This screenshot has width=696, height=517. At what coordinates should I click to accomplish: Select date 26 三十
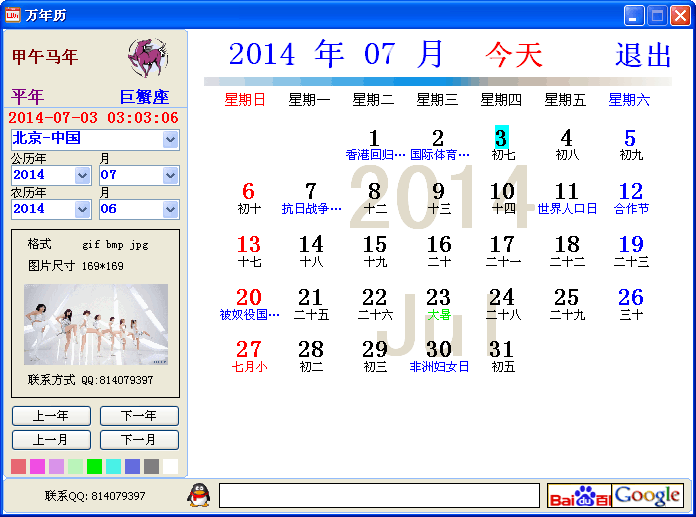point(631,304)
